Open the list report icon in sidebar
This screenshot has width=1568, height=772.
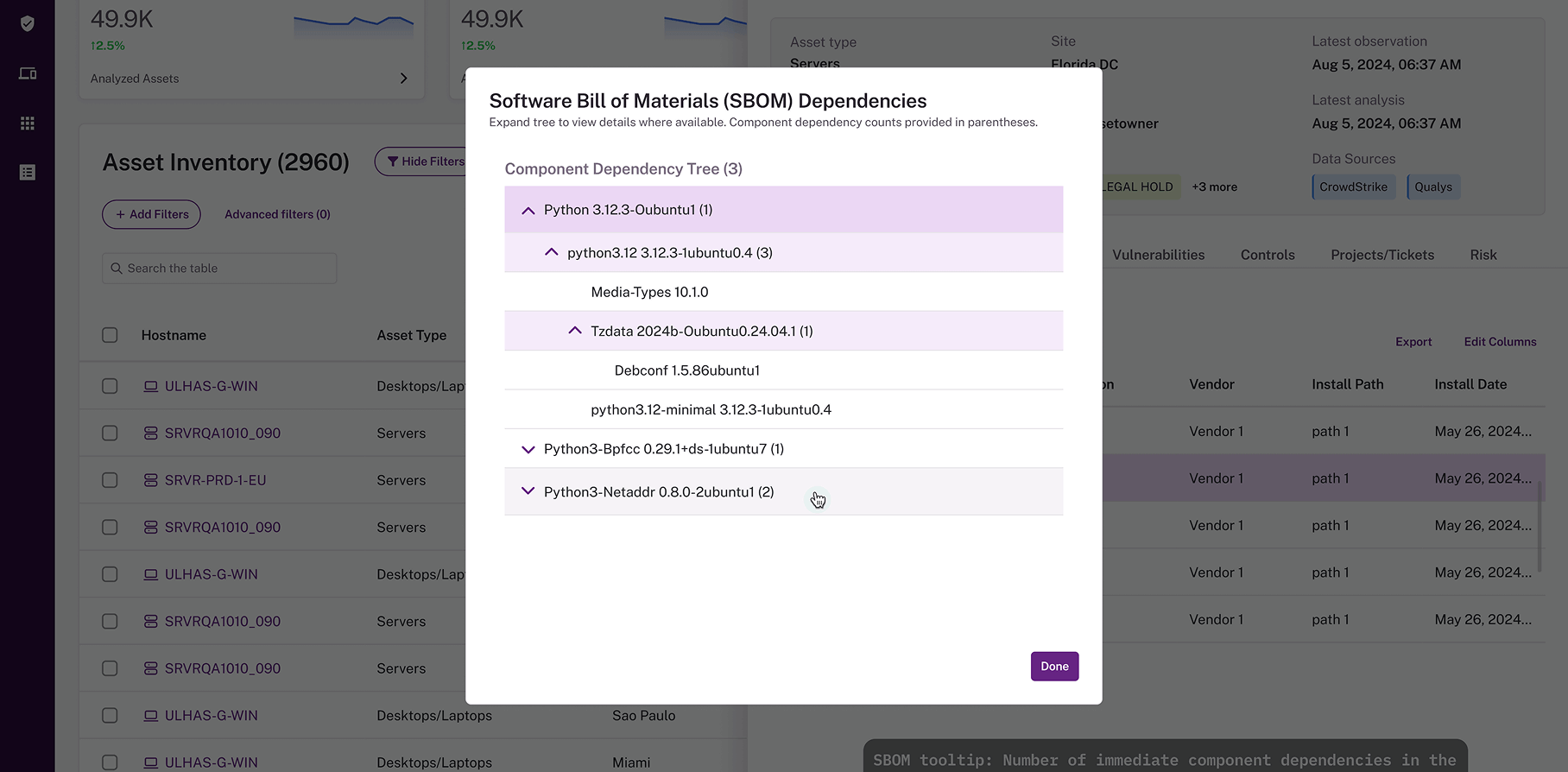(x=28, y=173)
